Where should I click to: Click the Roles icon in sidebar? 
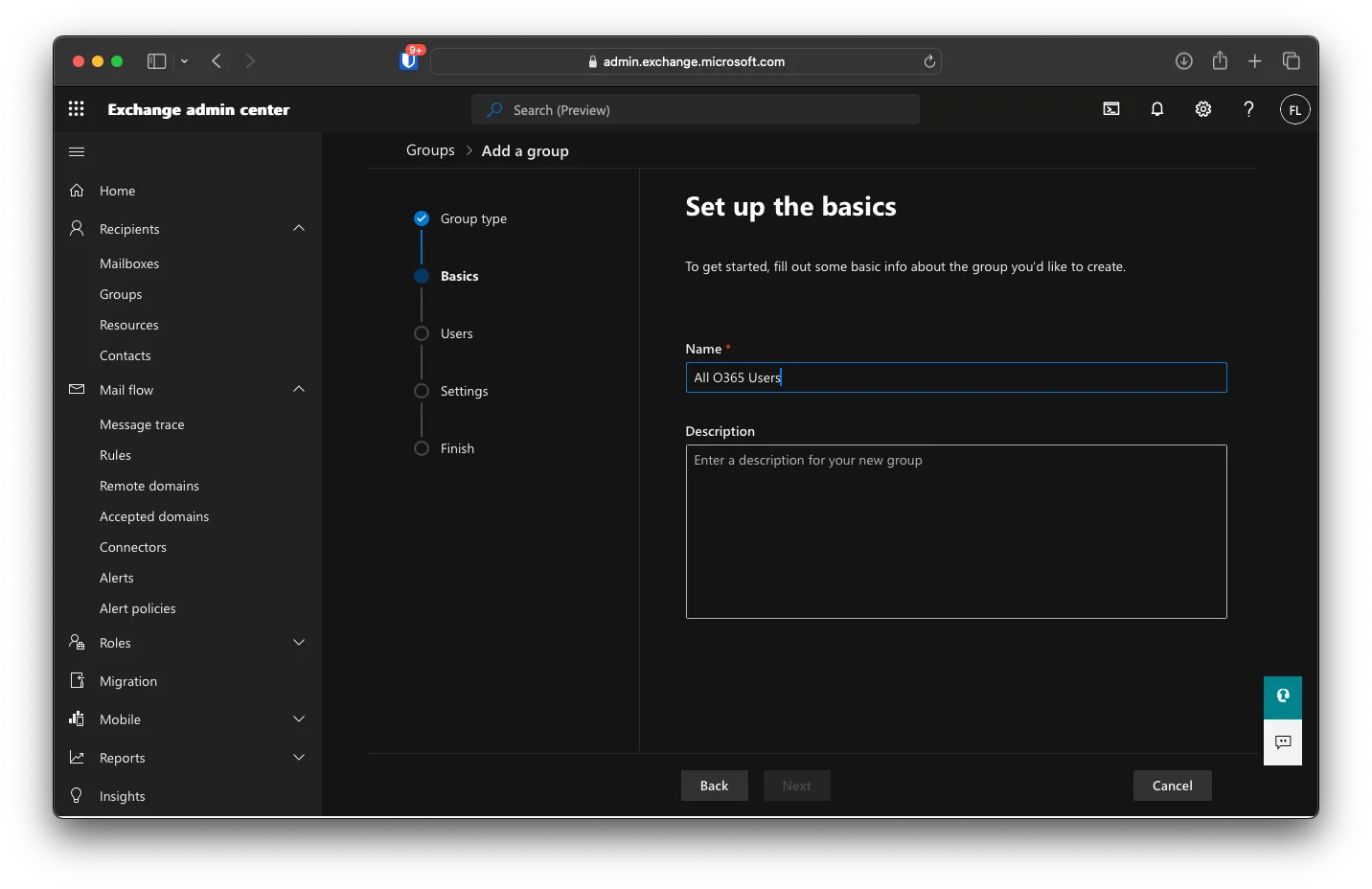click(77, 642)
